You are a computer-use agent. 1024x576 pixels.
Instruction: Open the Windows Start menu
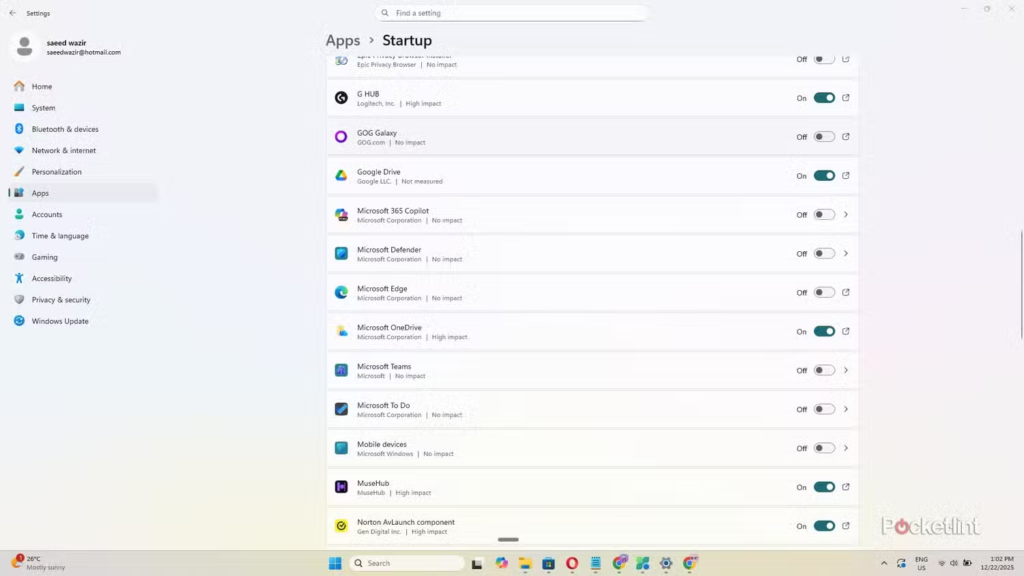coord(335,563)
